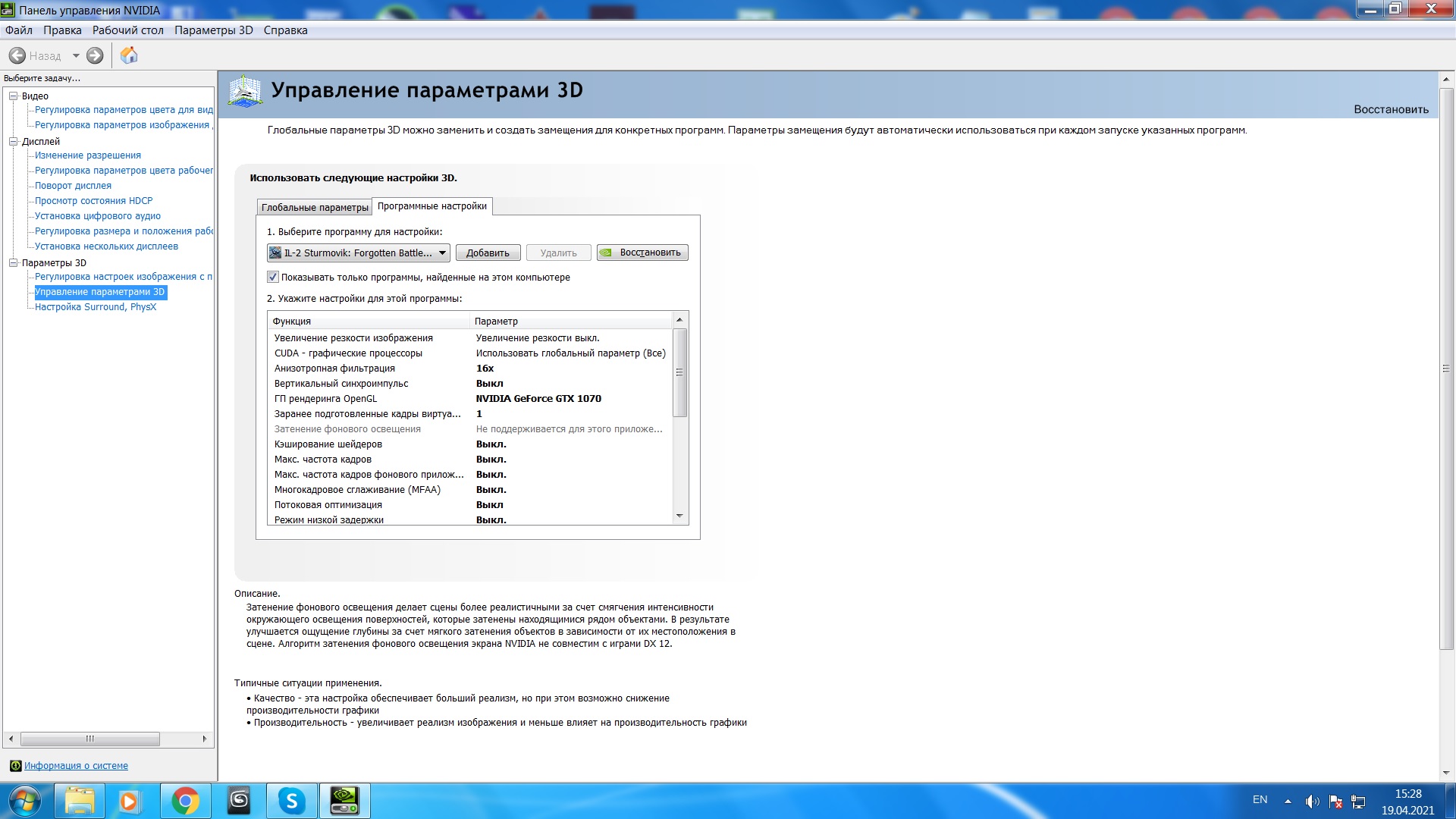
Task: Select the Программные настройки tab
Action: coord(432,206)
